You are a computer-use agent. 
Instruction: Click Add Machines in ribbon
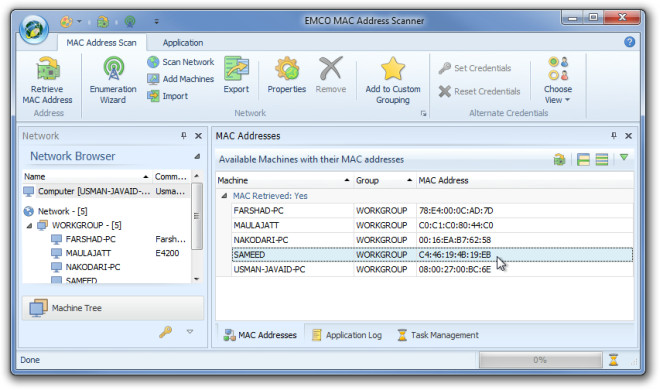(x=181, y=79)
